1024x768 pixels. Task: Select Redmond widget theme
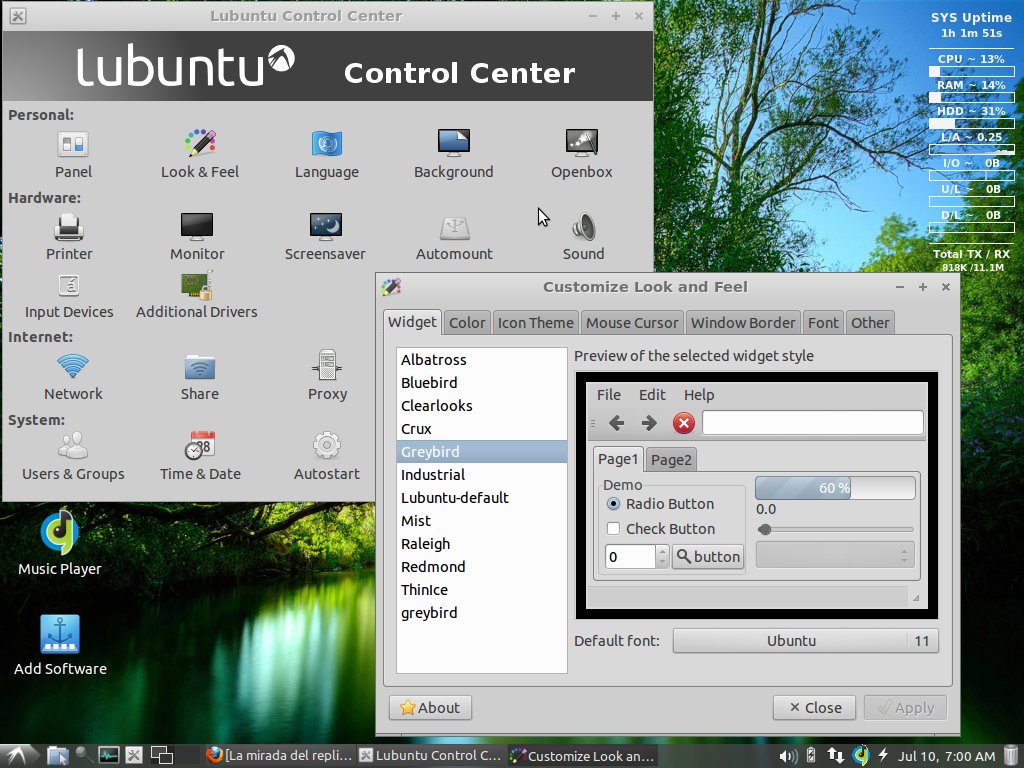(x=481, y=566)
